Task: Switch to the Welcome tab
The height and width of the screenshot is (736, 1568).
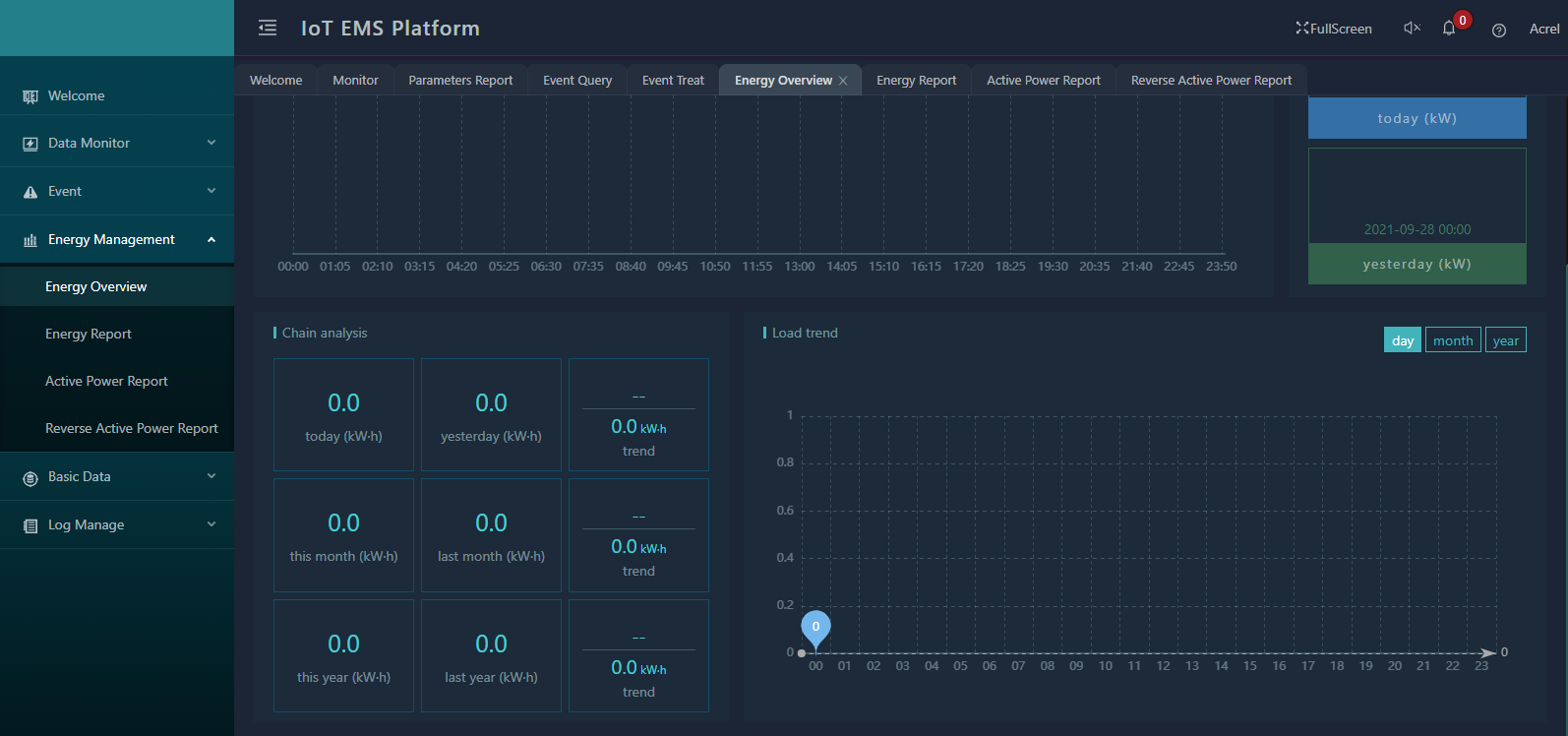Action: [x=276, y=80]
